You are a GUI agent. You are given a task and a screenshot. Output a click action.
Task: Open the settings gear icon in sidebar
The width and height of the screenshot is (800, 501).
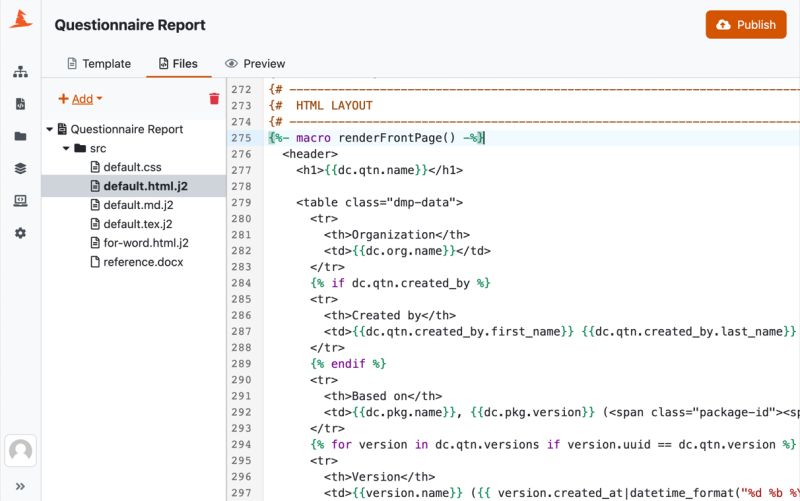(x=20, y=233)
